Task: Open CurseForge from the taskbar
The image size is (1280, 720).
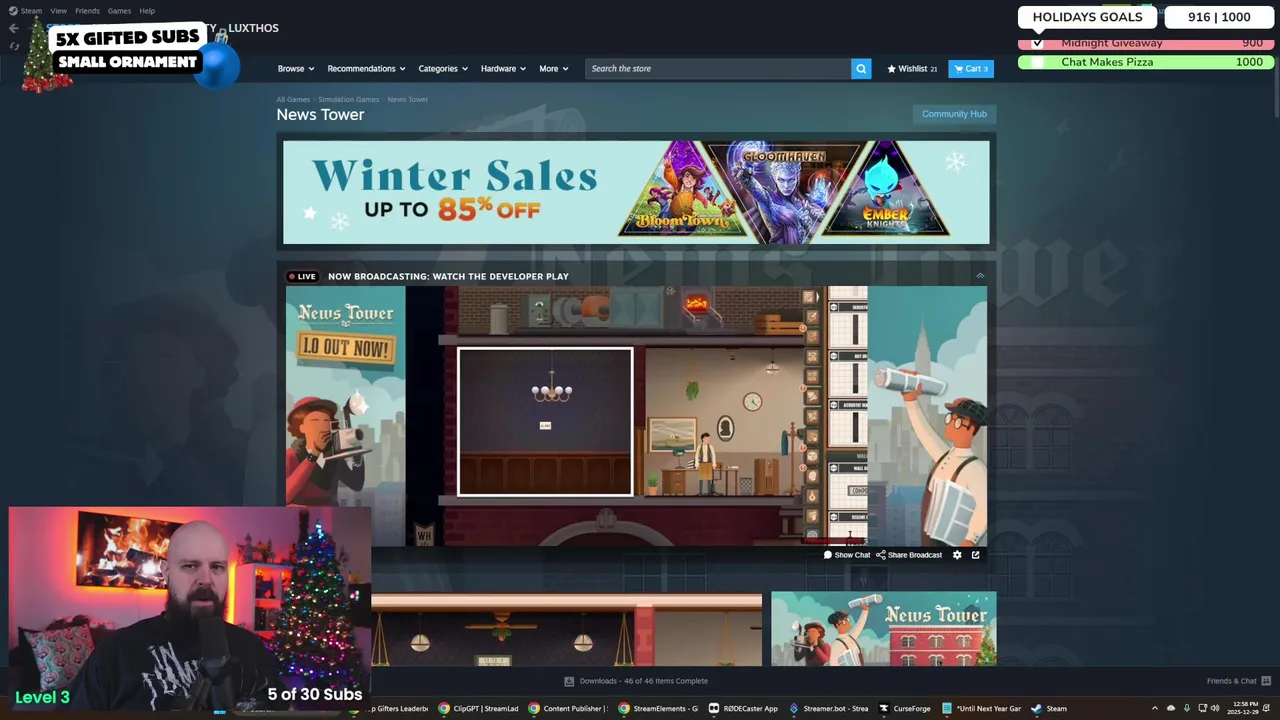Action: (x=905, y=709)
